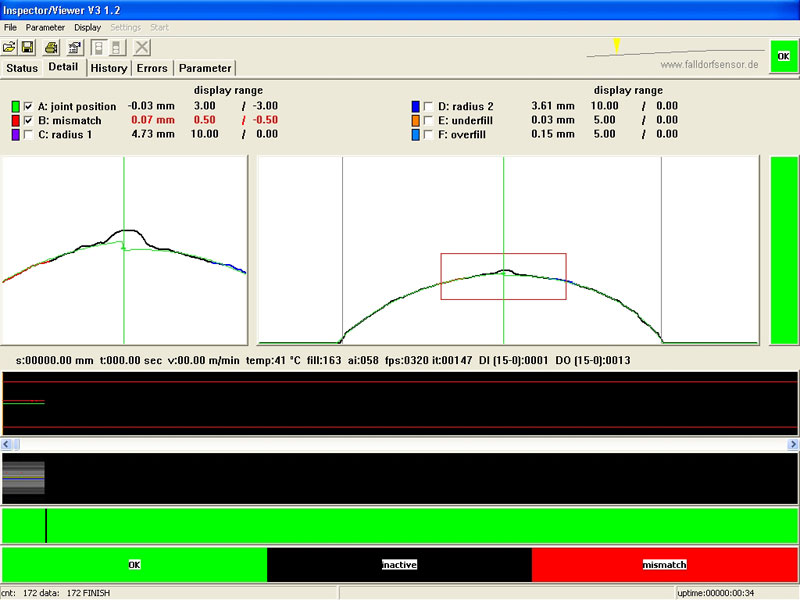Click the black marker on green status bar
Screen dimensions: 800x600
pyautogui.click(x=46, y=526)
